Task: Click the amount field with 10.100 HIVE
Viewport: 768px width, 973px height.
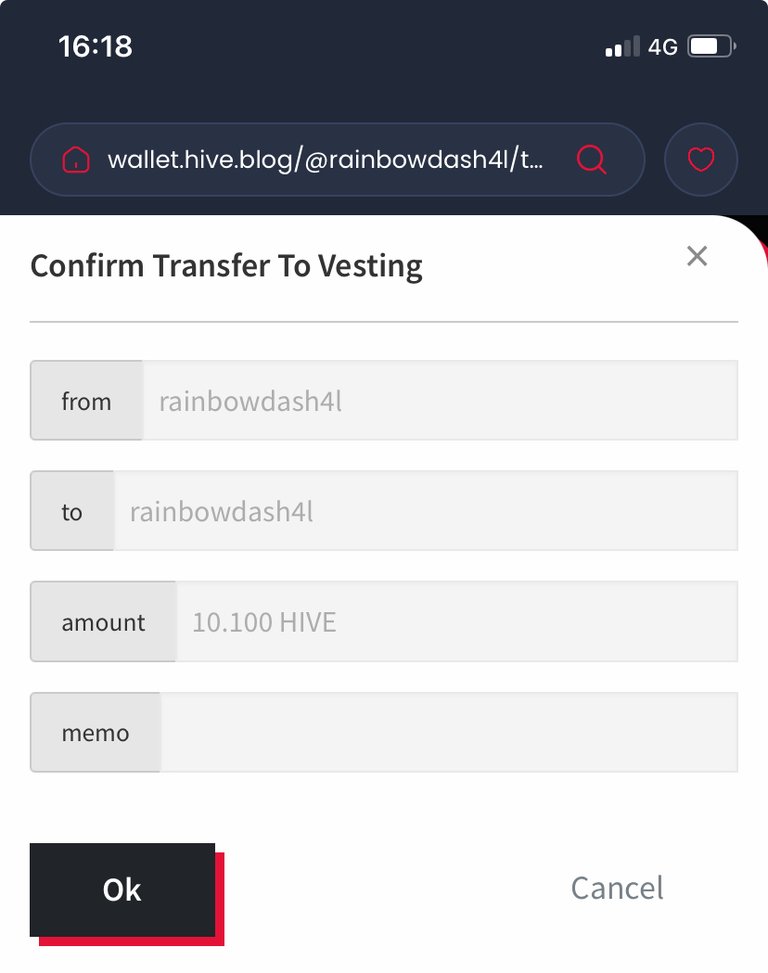Action: point(457,621)
